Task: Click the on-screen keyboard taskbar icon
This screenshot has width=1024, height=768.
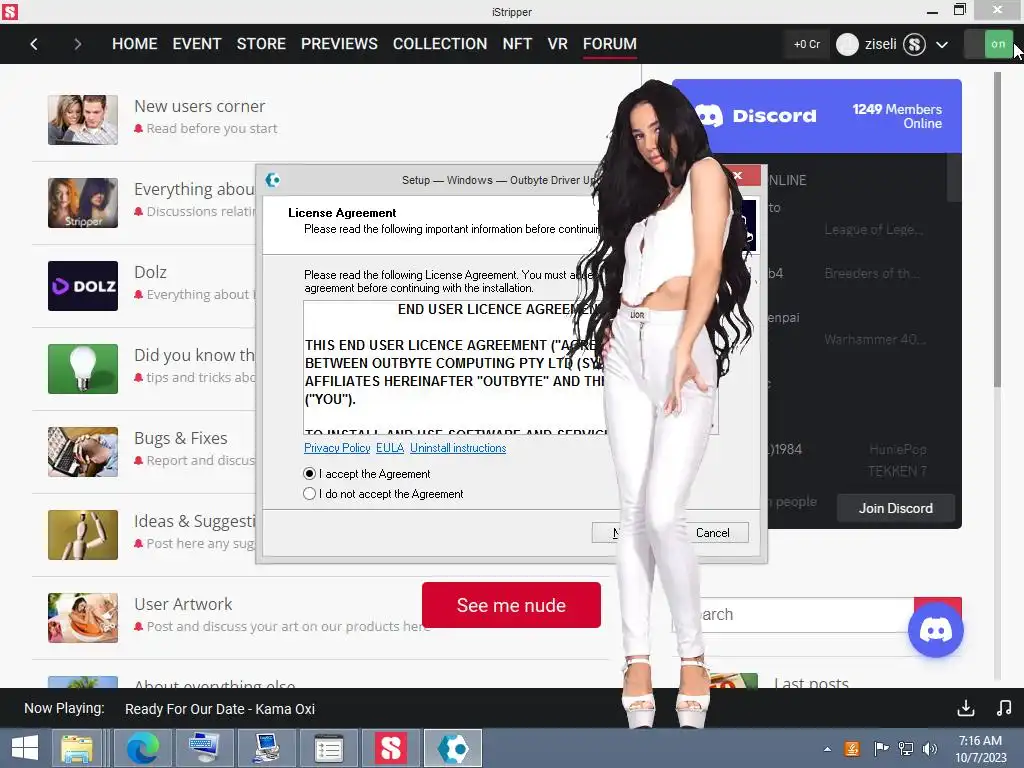Action: tap(204, 748)
